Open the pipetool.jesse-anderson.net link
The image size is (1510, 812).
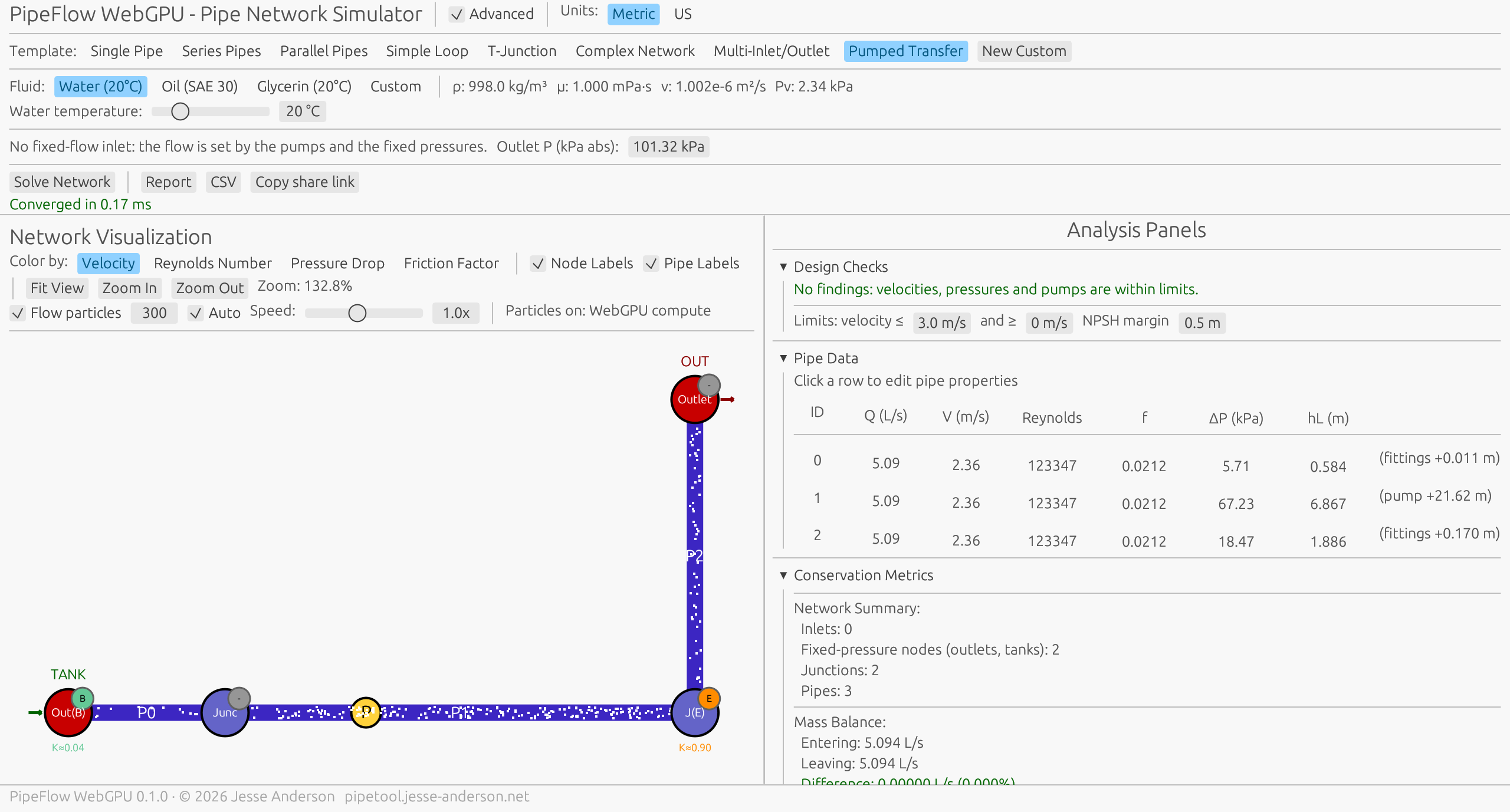click(436, 797)
